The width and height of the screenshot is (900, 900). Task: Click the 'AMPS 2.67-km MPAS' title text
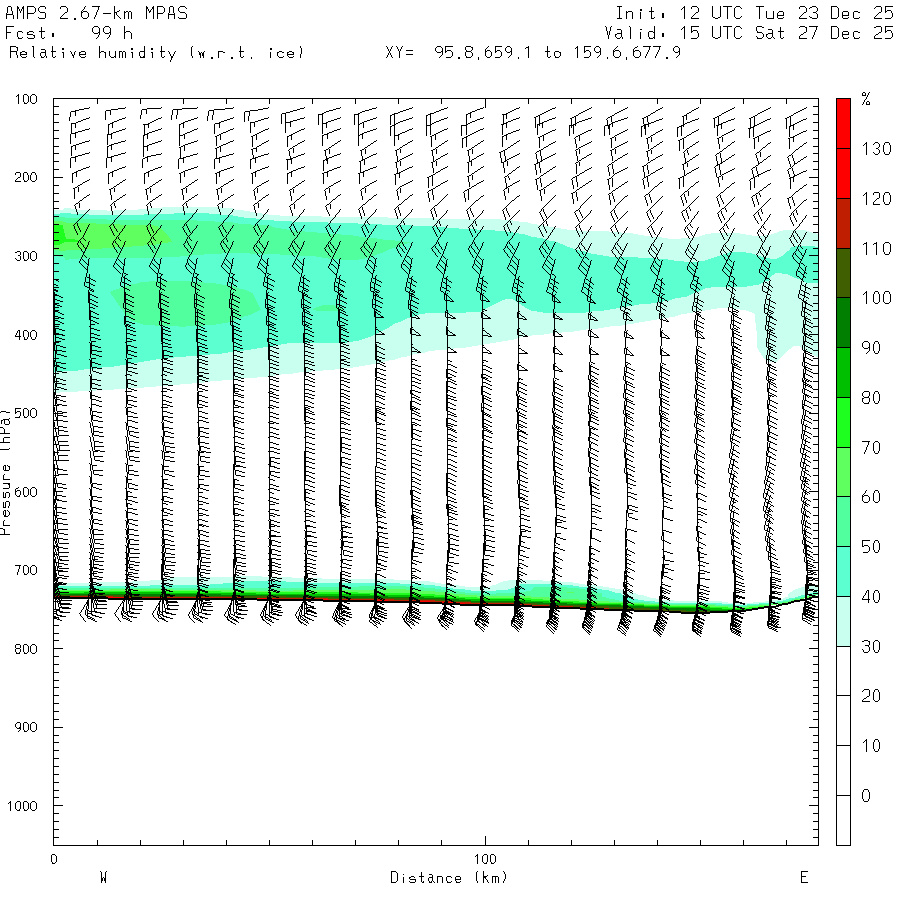pos(95,14)
